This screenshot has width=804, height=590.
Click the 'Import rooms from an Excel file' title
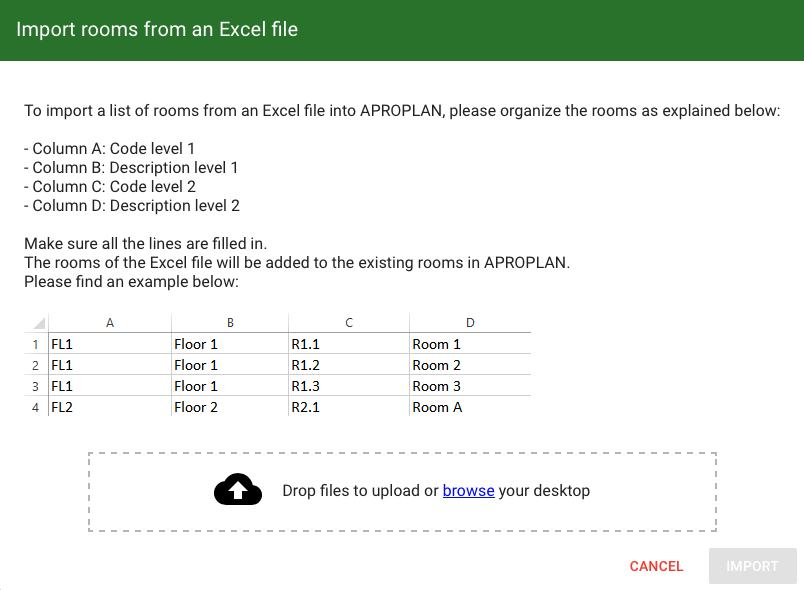157,29
